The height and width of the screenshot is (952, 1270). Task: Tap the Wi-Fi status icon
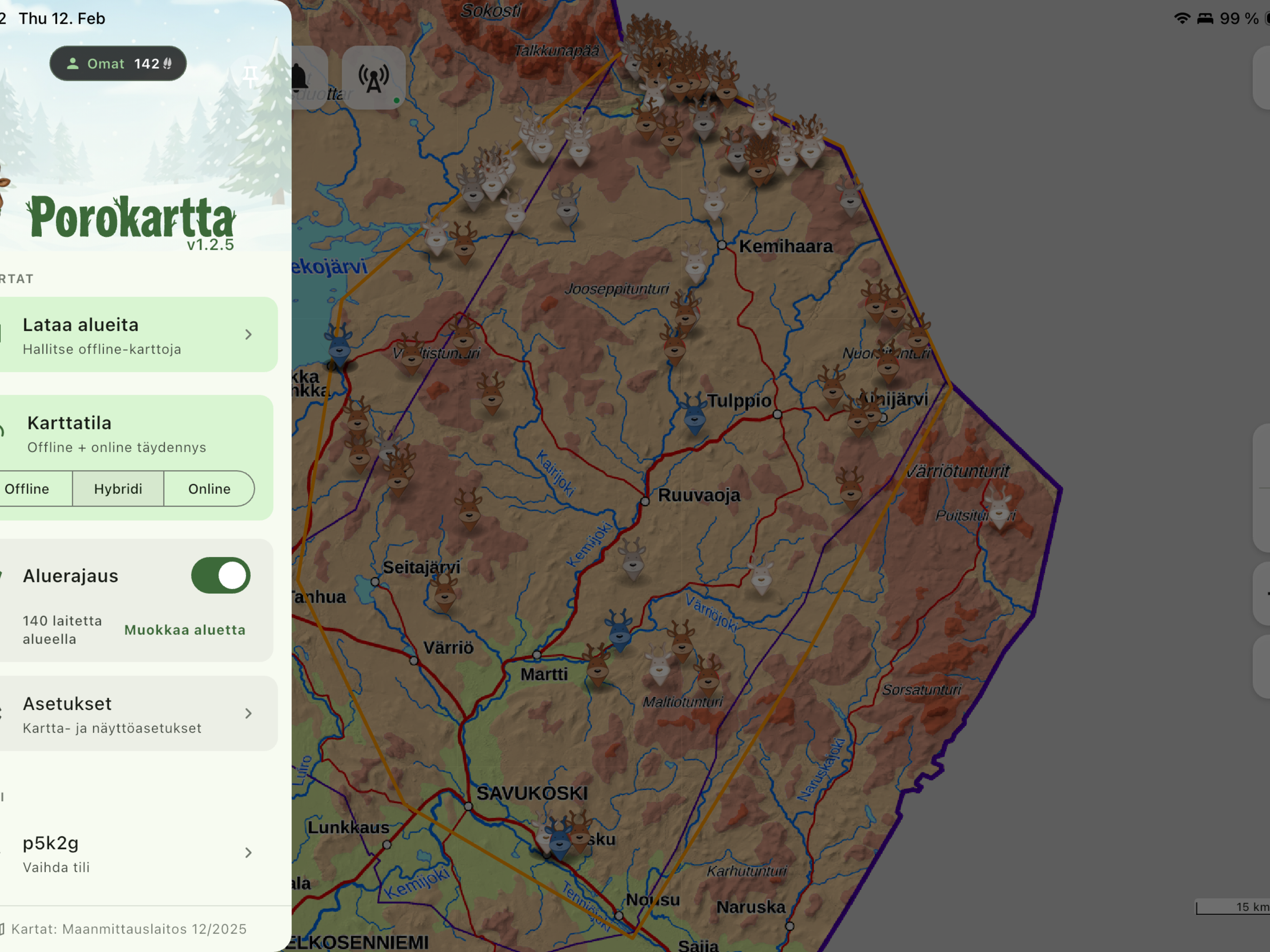point(1182,19)
